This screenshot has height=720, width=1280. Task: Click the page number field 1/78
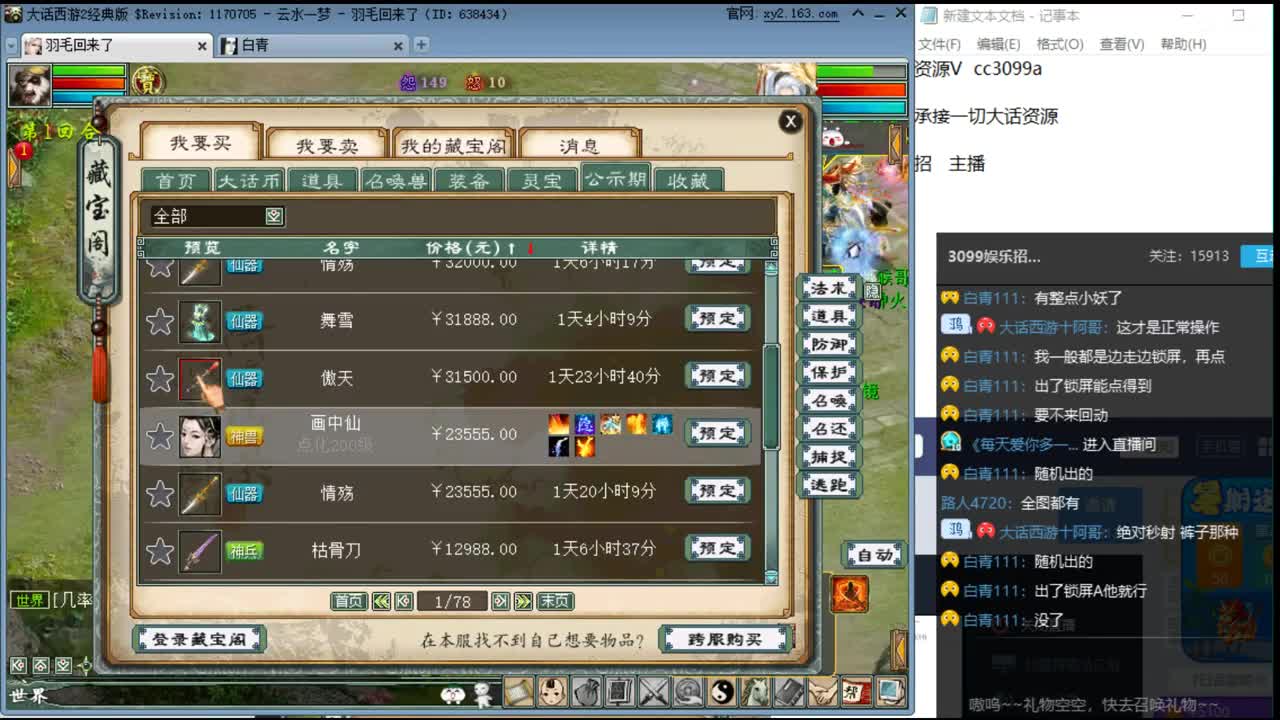[452, 601]
